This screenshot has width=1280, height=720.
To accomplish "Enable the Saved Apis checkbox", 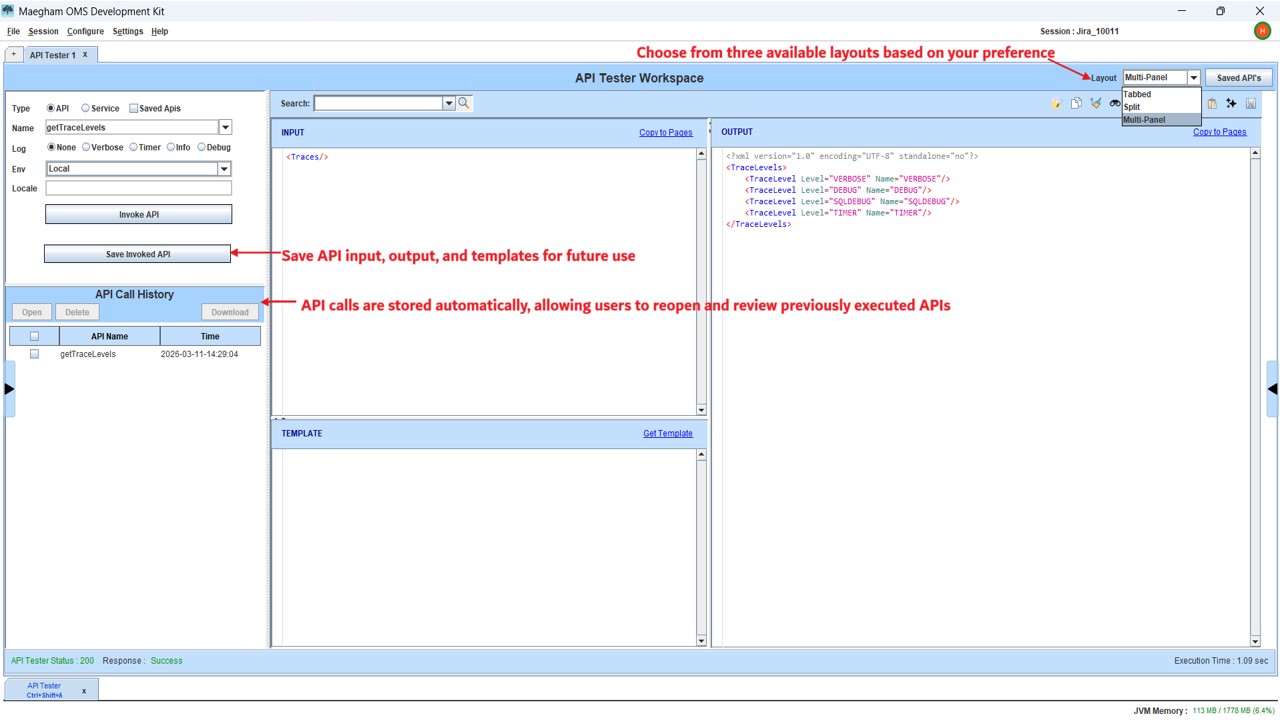I will 133,108.
